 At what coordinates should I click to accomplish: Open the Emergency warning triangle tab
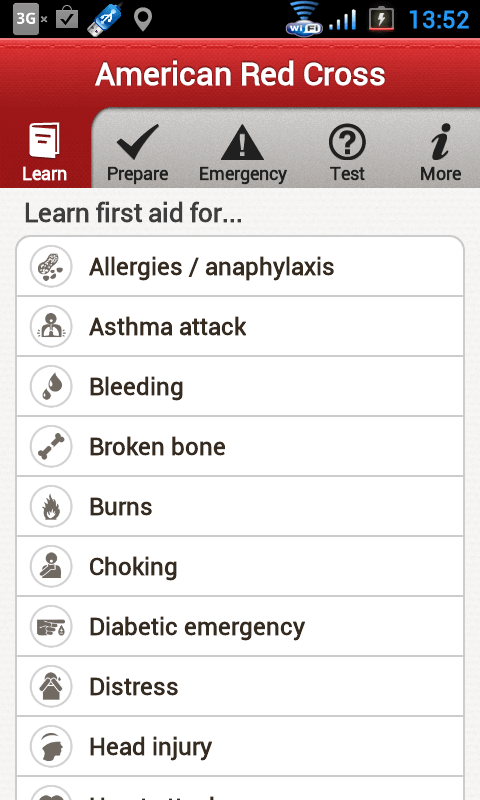pos(242,152)
